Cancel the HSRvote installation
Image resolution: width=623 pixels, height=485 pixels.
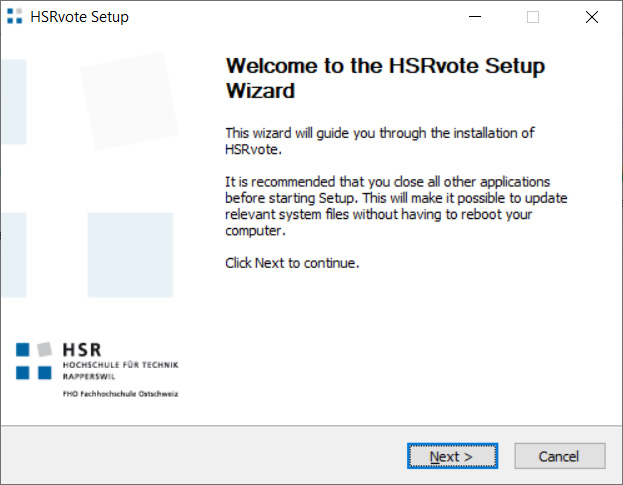click(559, 456)
